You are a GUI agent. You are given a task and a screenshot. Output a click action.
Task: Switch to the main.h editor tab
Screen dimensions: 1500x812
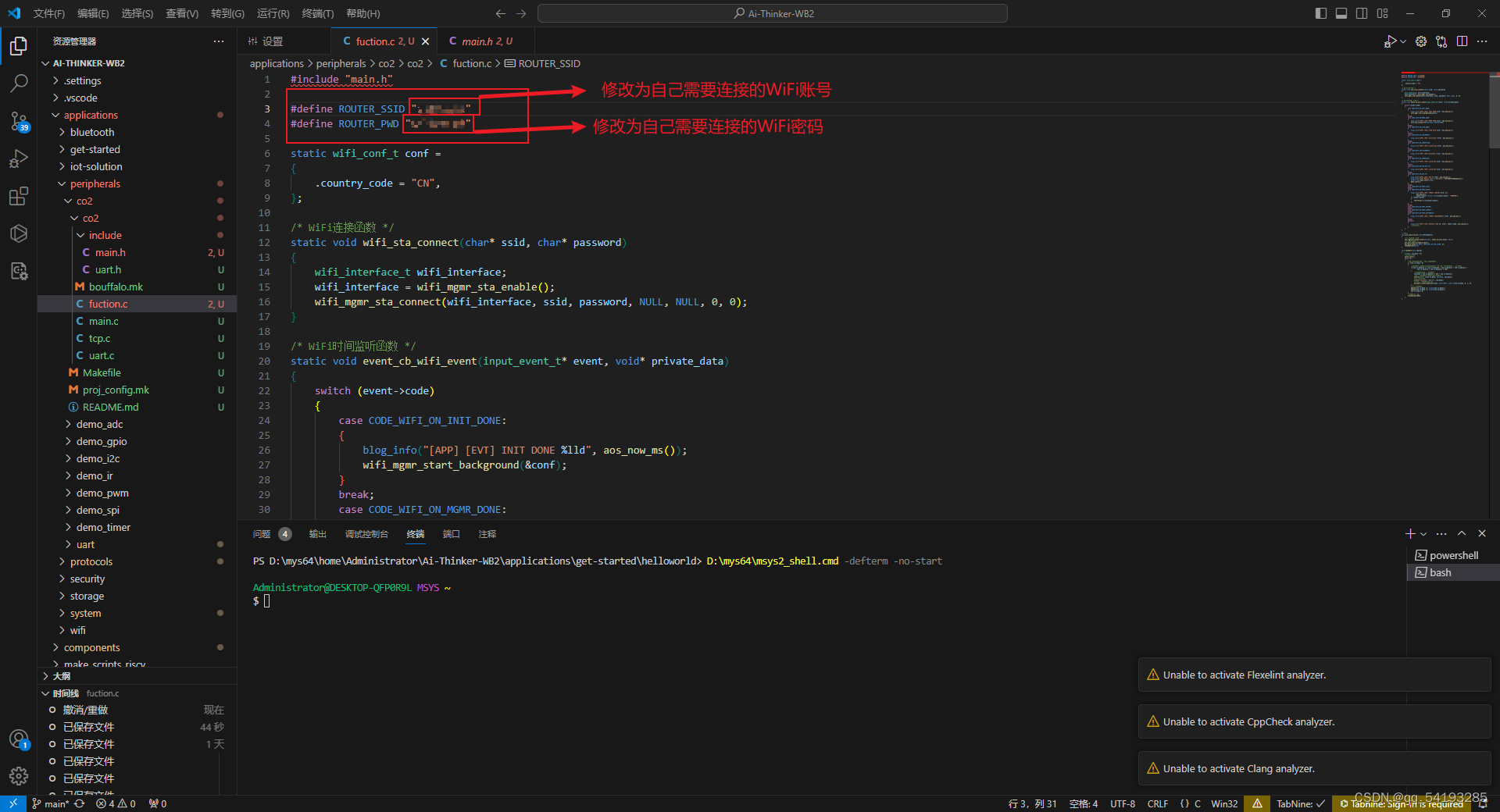click(484, 41)
